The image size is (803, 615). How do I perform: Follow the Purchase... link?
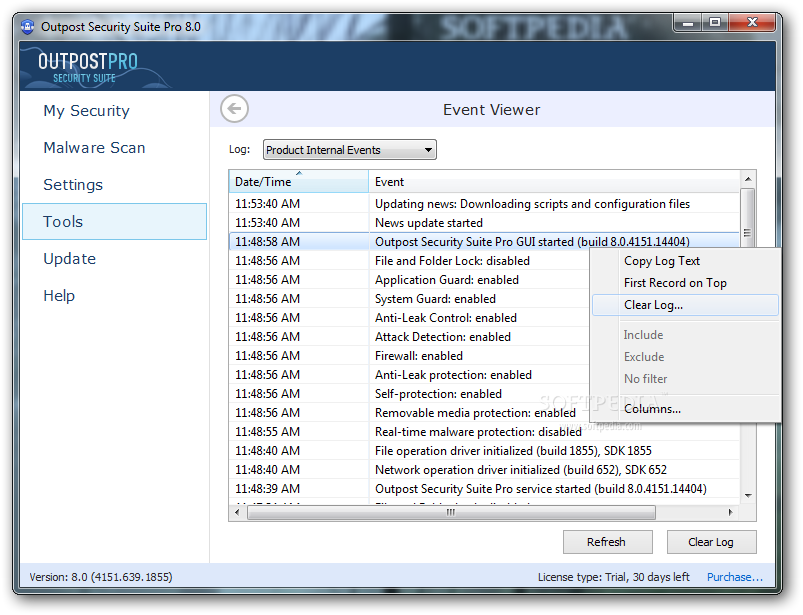pos(735,577)
